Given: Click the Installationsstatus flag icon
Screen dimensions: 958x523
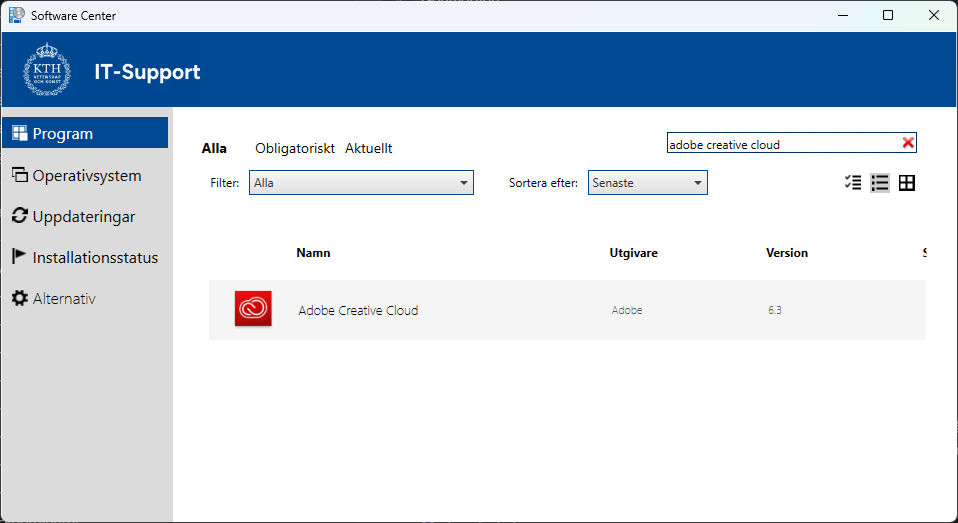Looking at the screenshot, I should 20,256.
